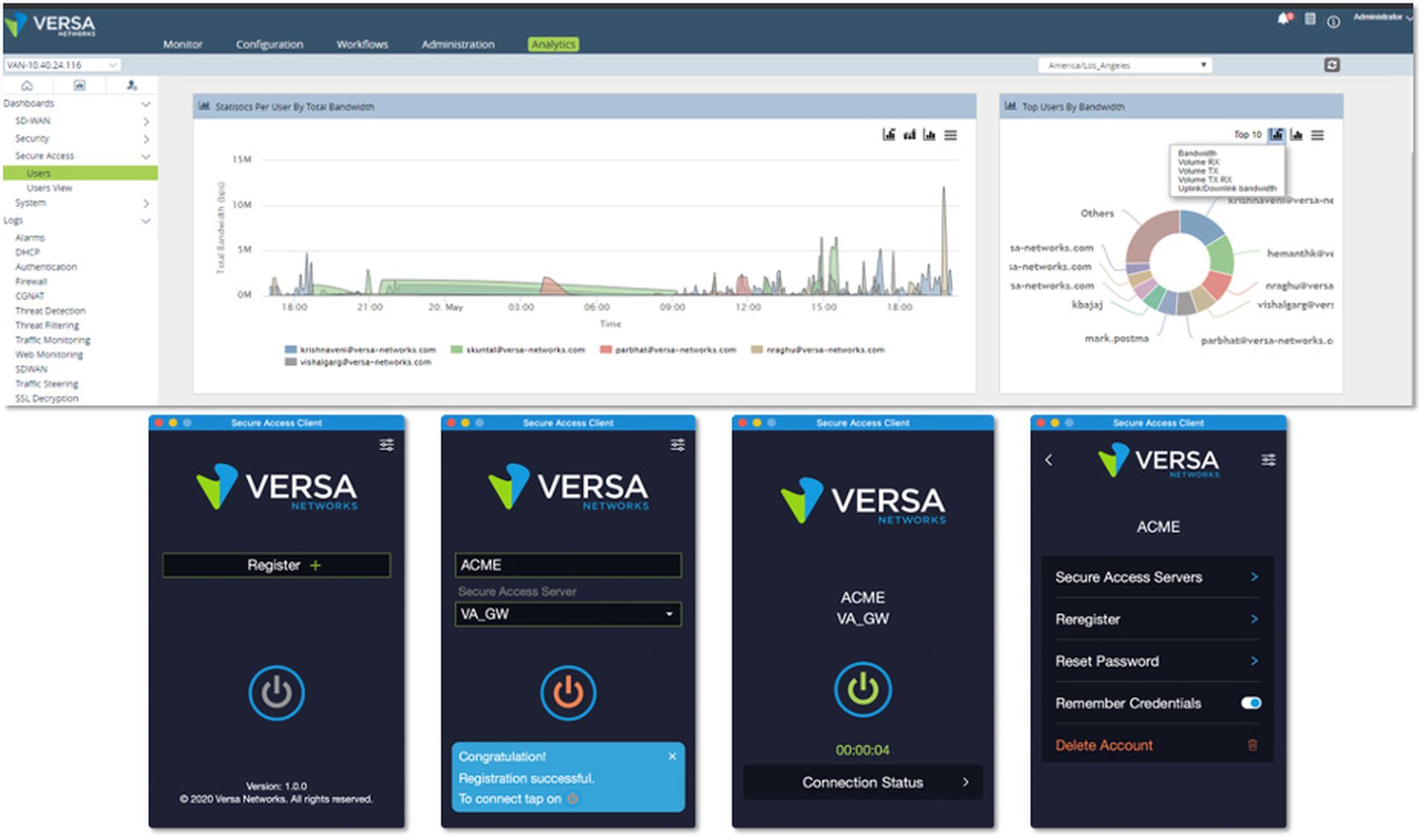Collapse the Secure Access sidebar group

145,156
